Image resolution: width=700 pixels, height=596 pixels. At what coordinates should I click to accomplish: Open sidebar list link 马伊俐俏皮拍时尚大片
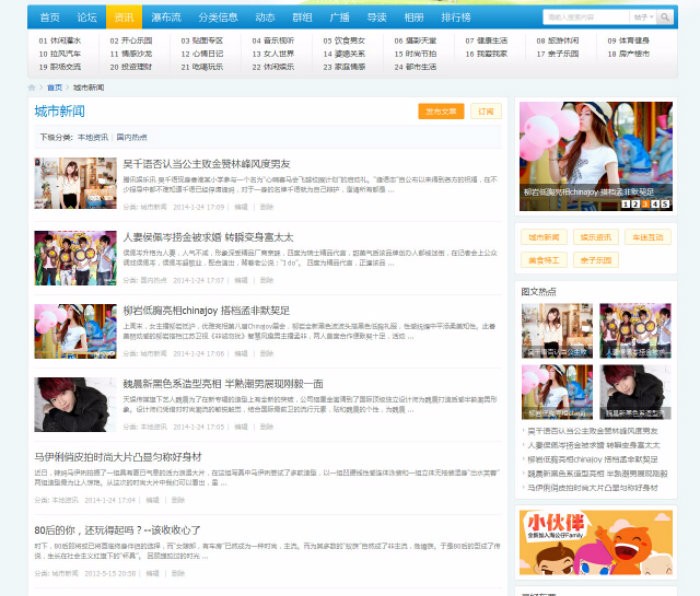coord(593,488)
